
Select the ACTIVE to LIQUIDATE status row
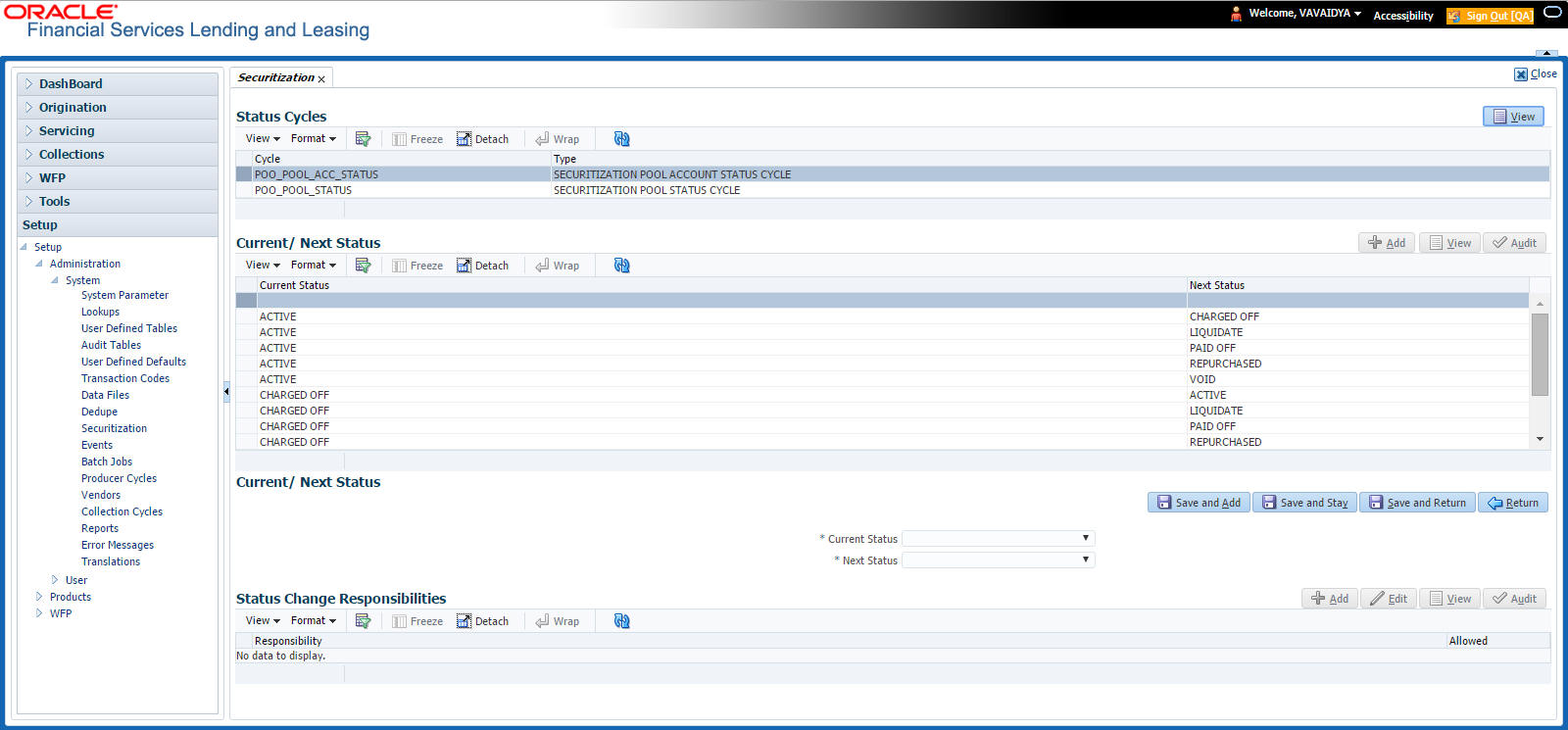coord(882,332)
